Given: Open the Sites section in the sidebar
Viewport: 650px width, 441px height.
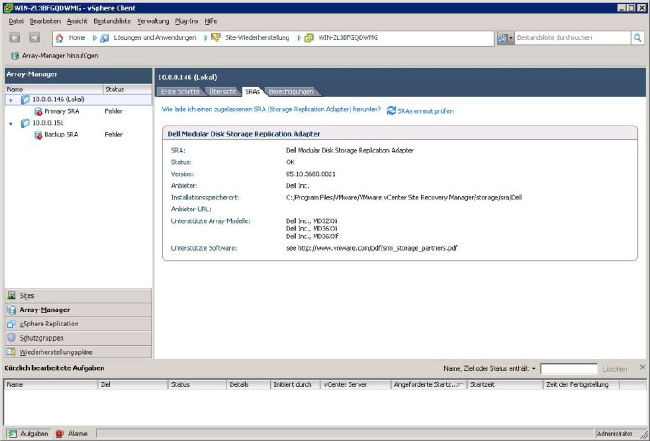Looking at the screenshot, I should point(27,296).
